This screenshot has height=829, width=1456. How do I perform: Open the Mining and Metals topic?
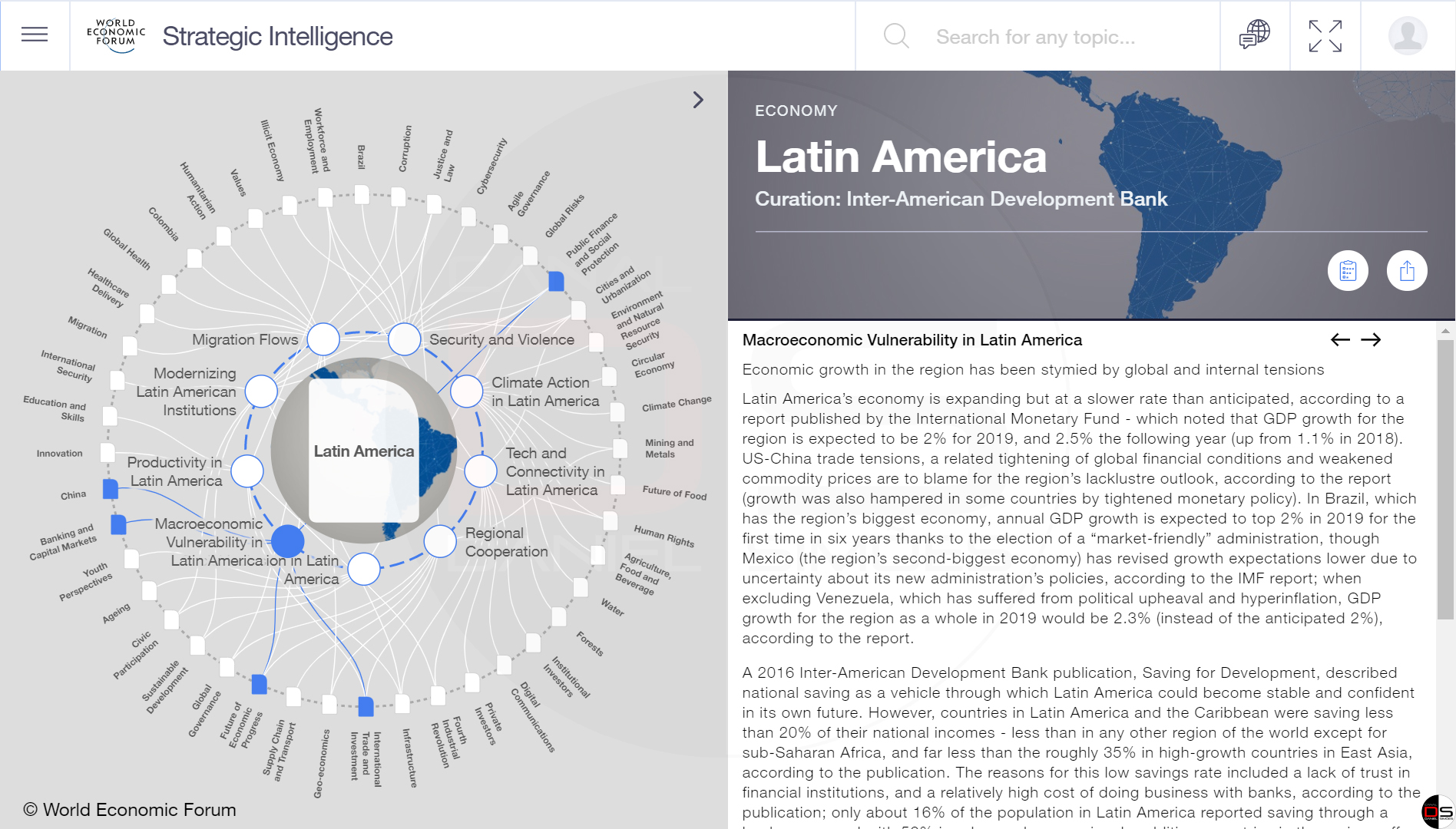coord(669,448)
